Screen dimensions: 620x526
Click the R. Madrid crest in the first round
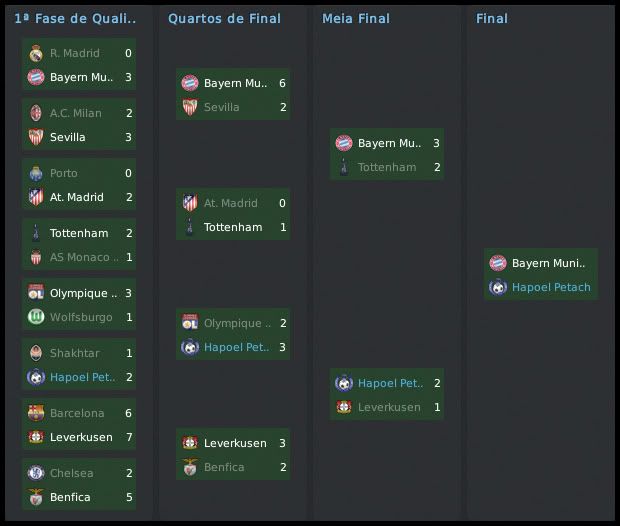(x=35, y=53)
